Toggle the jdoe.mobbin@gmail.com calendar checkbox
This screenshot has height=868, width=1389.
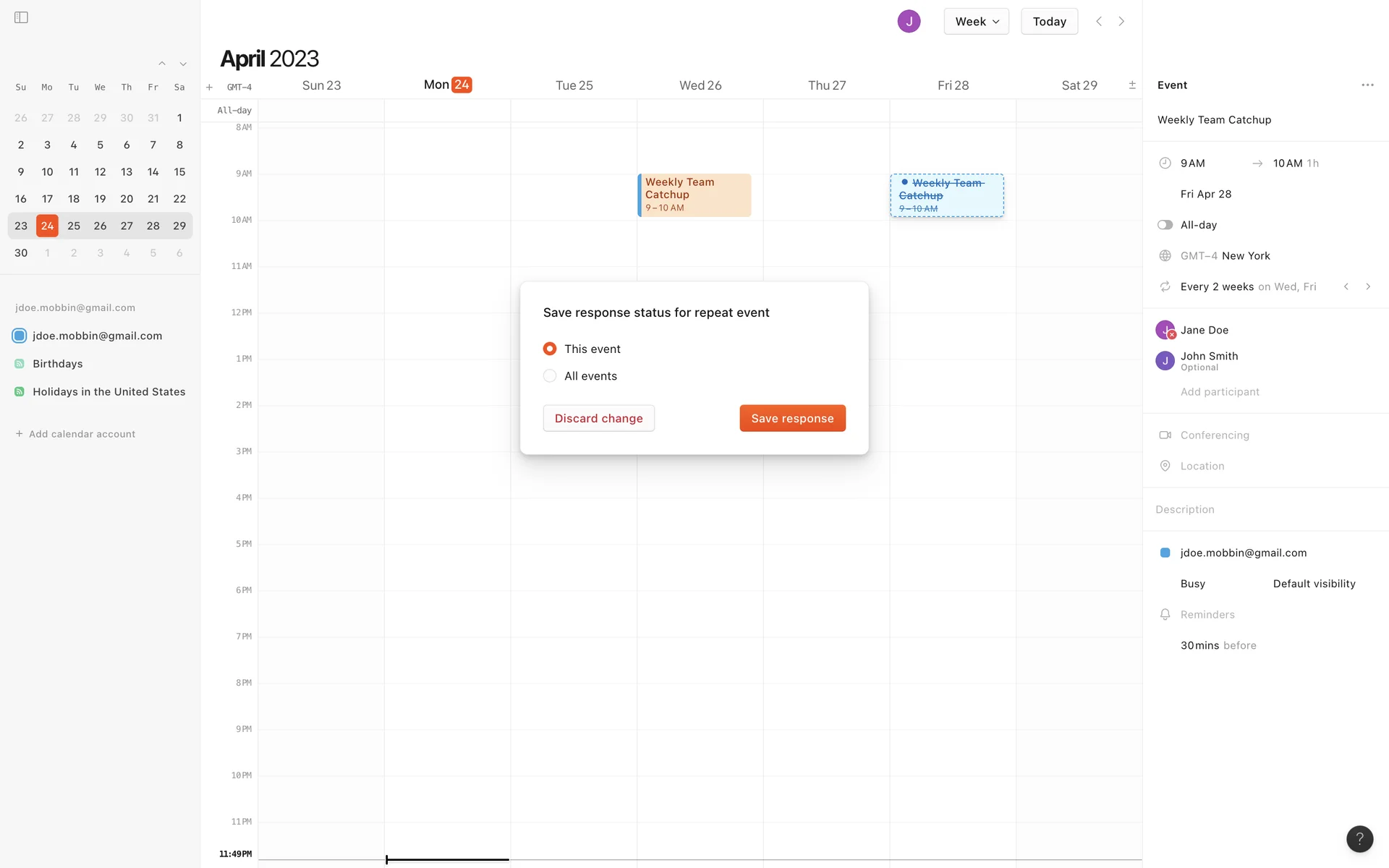point(20,336)
